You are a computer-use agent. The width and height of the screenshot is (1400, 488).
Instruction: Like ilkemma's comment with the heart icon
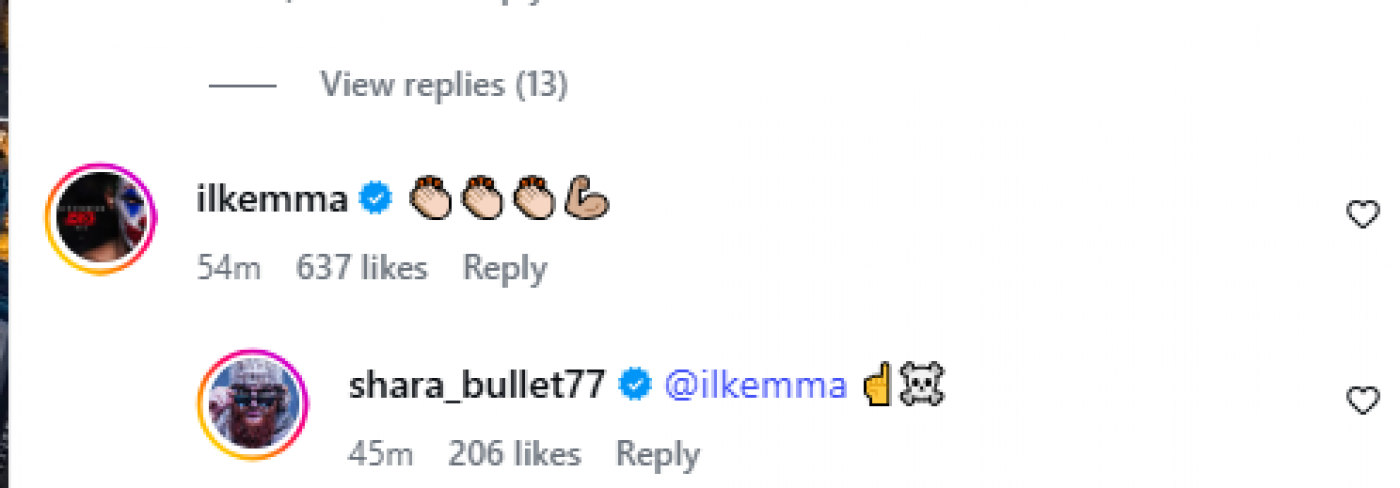pos(1363,214)
